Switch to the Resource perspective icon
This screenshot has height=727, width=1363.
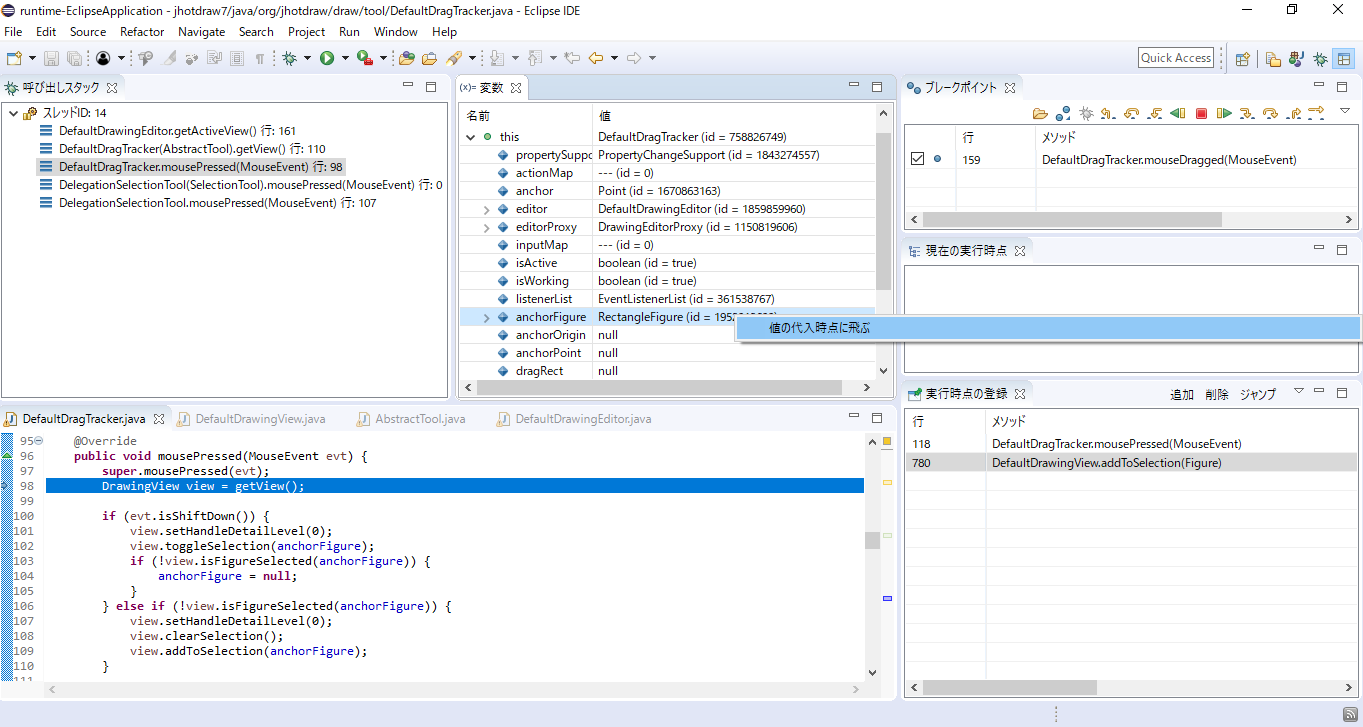point(1273,58)
